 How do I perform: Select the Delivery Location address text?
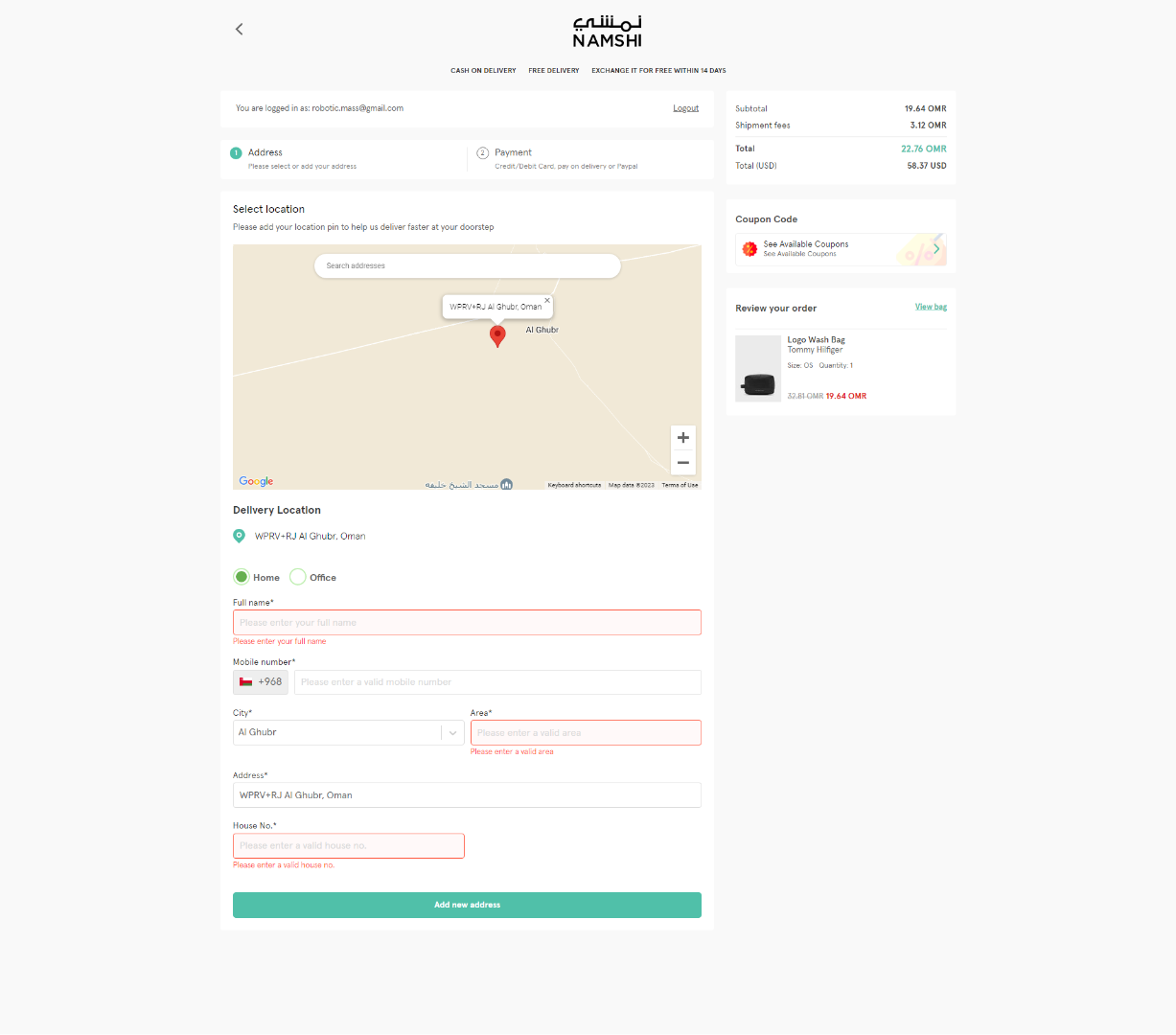tap(310, 537)
